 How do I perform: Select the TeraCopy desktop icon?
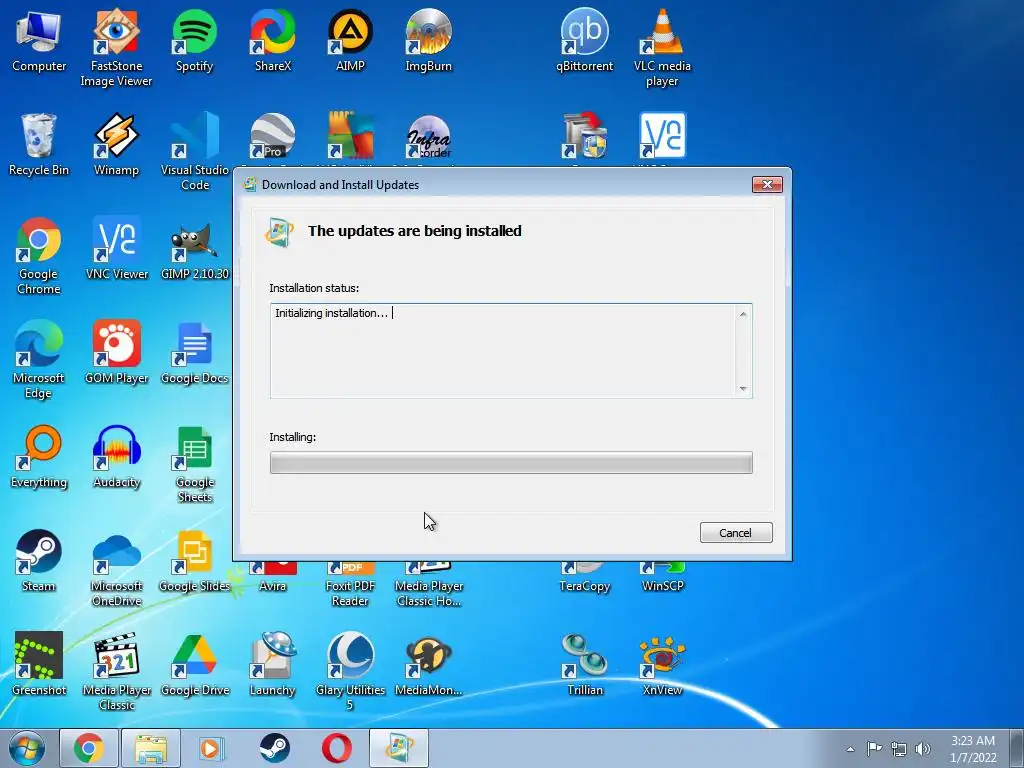pos(584,577)
